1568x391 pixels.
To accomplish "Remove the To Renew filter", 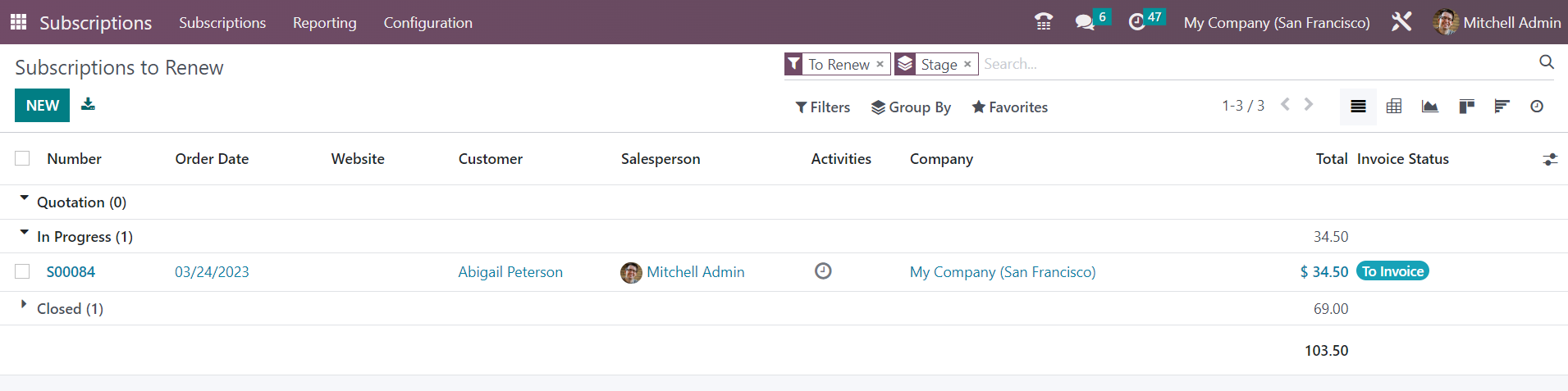I will click(880, 64).
